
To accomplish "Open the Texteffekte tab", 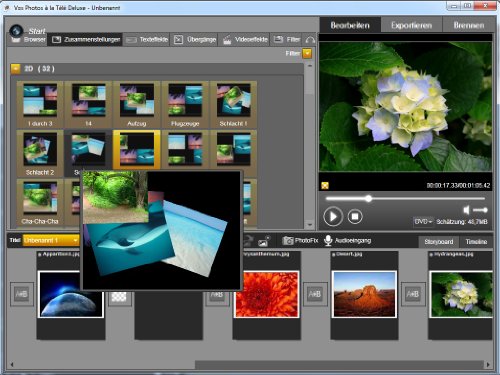I will tap(147, 40).
